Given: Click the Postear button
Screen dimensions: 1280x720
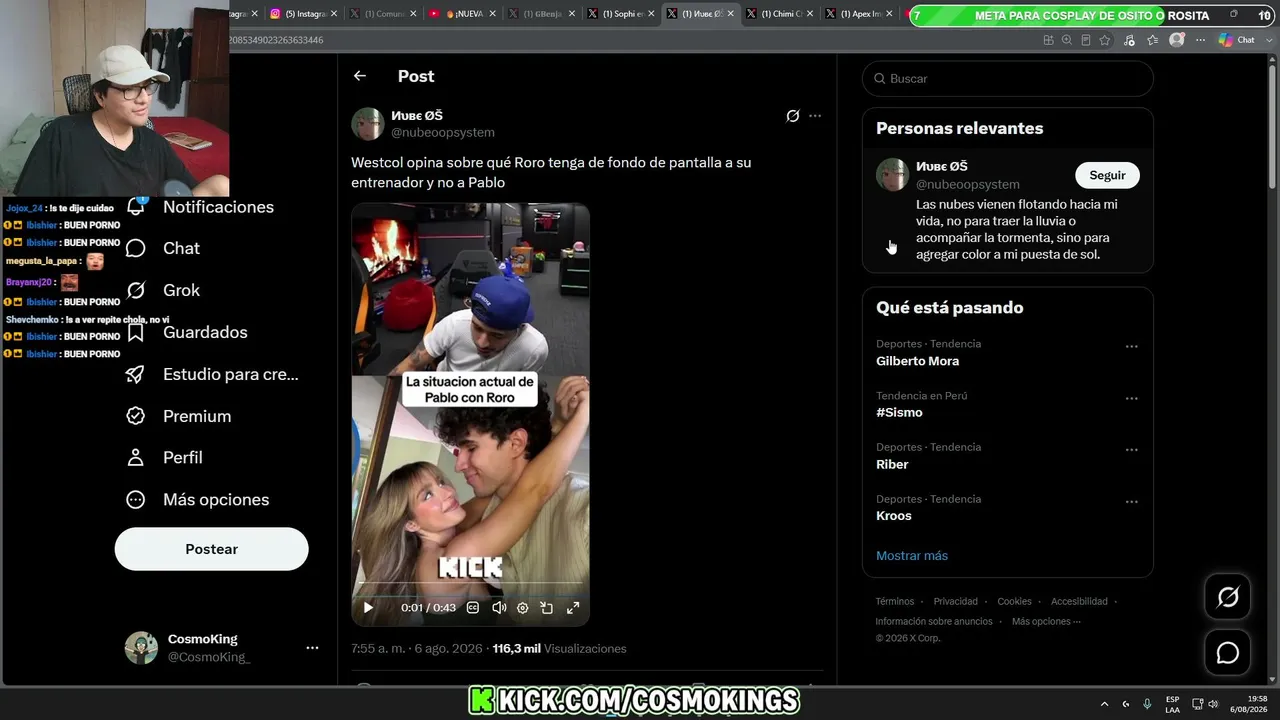Looking at the screenshot, I should point(212,549).
